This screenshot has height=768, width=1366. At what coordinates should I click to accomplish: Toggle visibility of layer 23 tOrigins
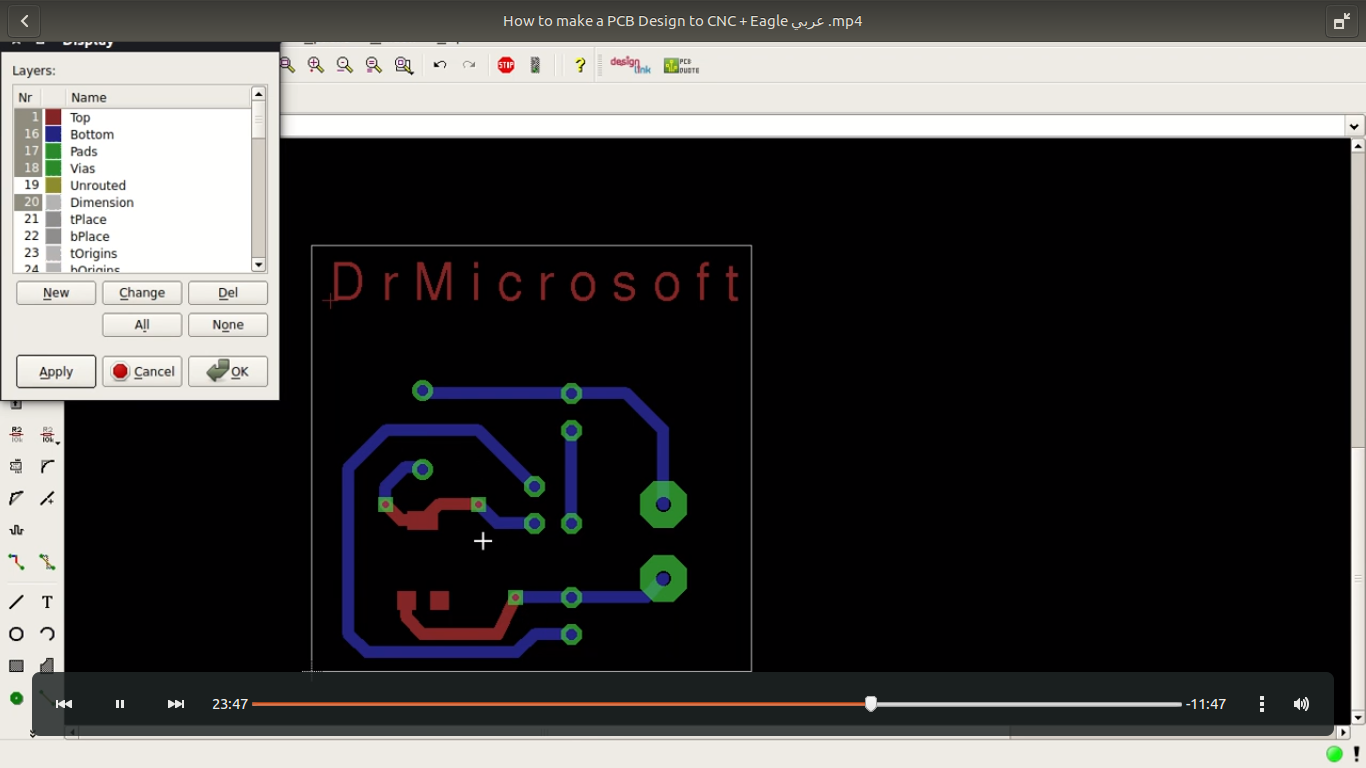point(28,253)
